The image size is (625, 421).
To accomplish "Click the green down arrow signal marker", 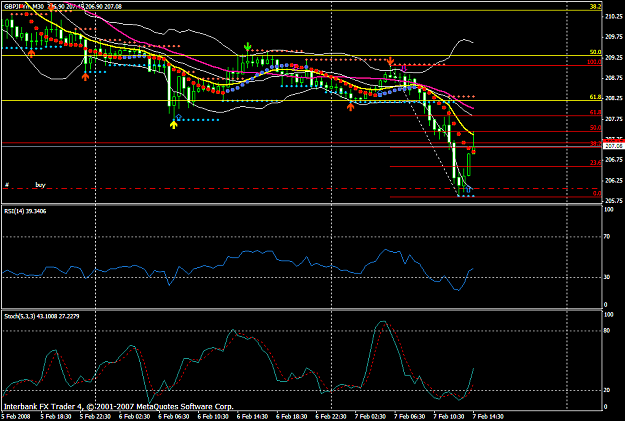I will (248, 47).
